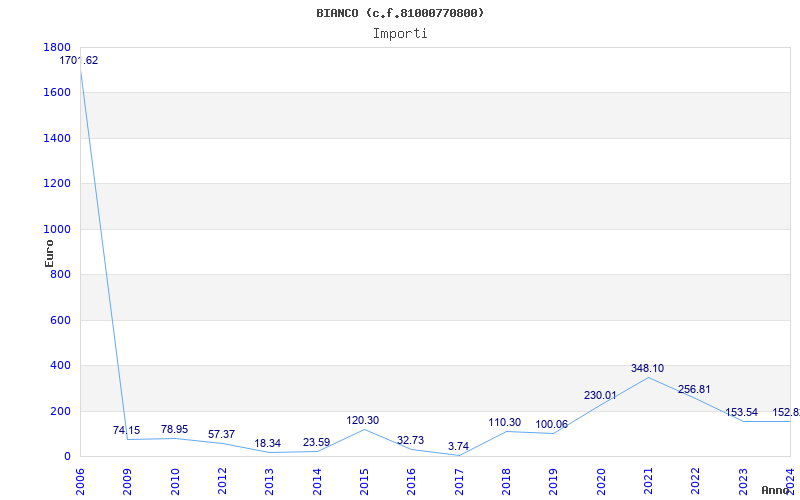Screen dimensions: 800x500
Task: Click the 2023 year tick label
Action: 742,481
